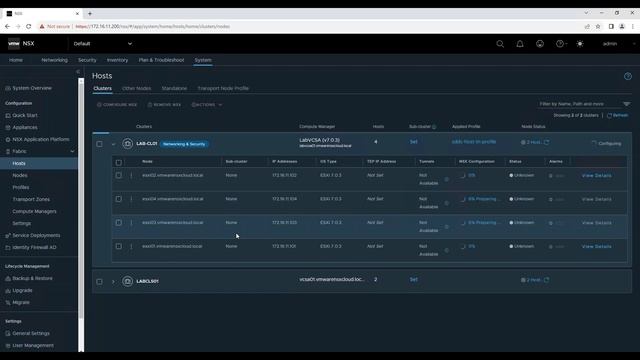Tick checkbox for esxi03.vmwarensxcloud.local
Screen dimensions: 640x360
[x=118, y=223]
